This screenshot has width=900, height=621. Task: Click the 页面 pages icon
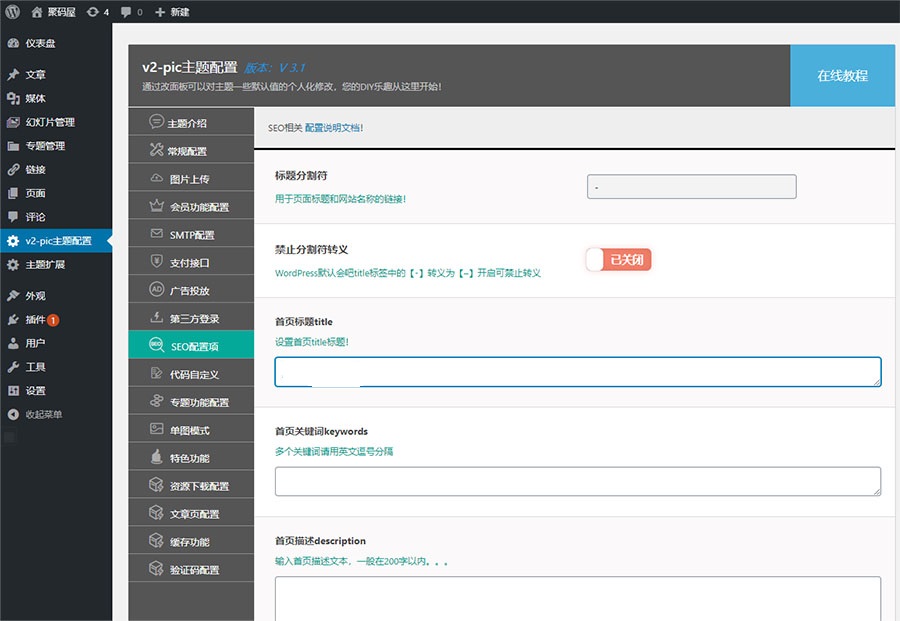click(x=13, y=193)
